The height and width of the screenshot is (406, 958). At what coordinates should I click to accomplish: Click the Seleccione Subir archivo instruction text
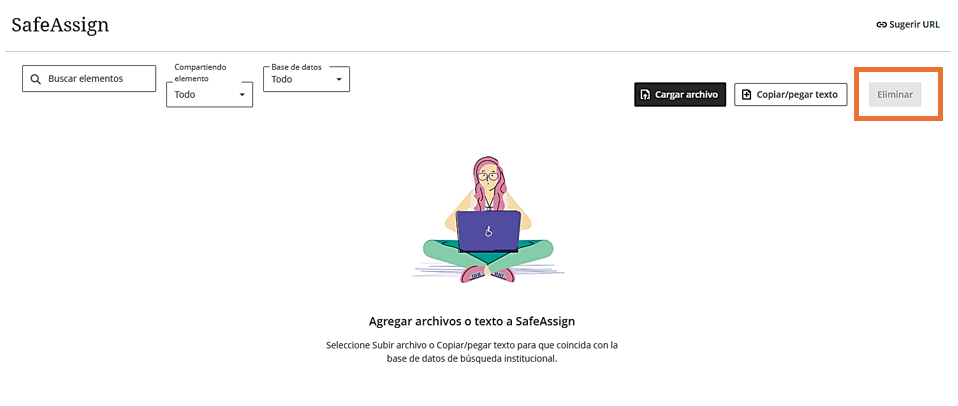[472, 352]
